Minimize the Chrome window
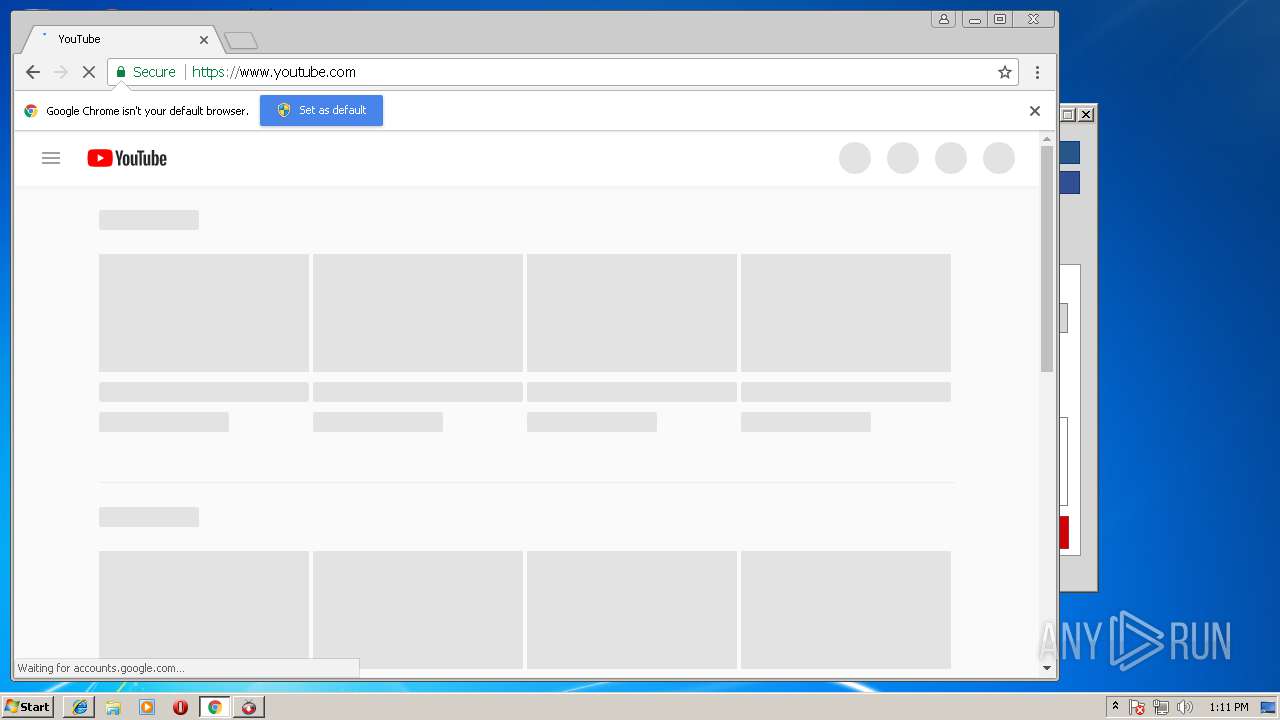 [975, 19]
